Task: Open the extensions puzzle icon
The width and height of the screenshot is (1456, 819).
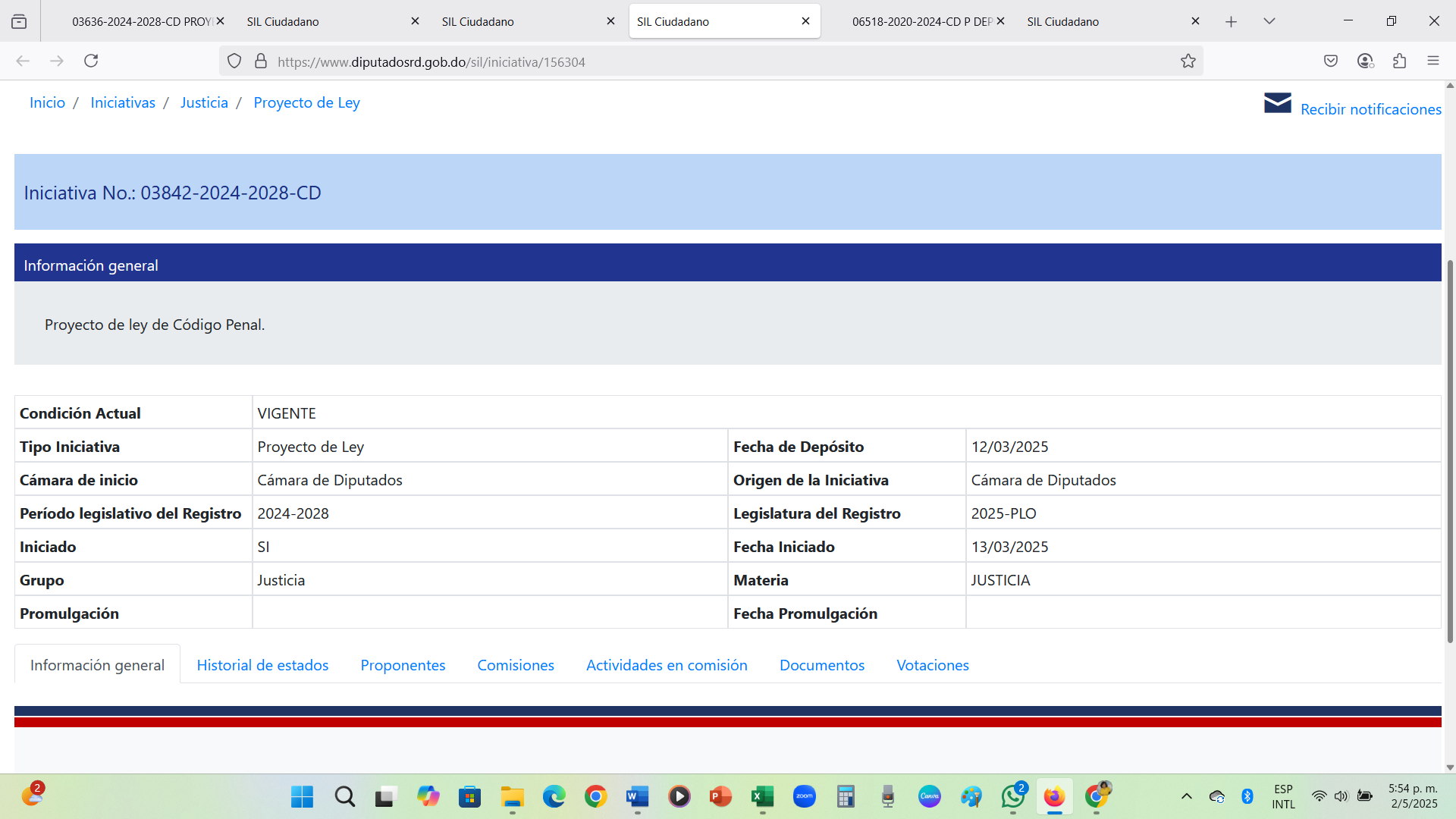Action: click(1399, 61)
